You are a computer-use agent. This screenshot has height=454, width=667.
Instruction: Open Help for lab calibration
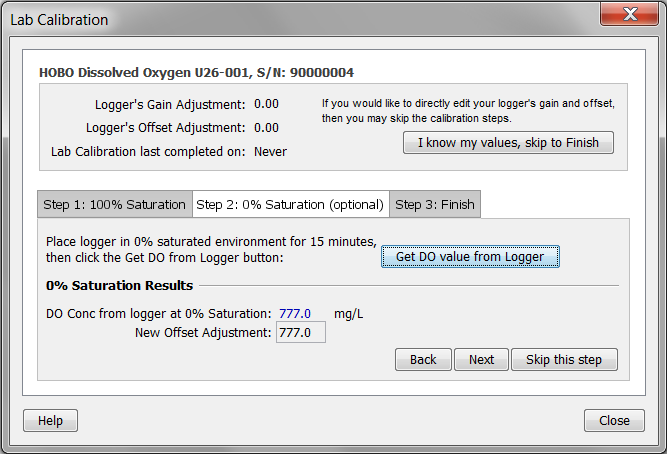point(50,420)
